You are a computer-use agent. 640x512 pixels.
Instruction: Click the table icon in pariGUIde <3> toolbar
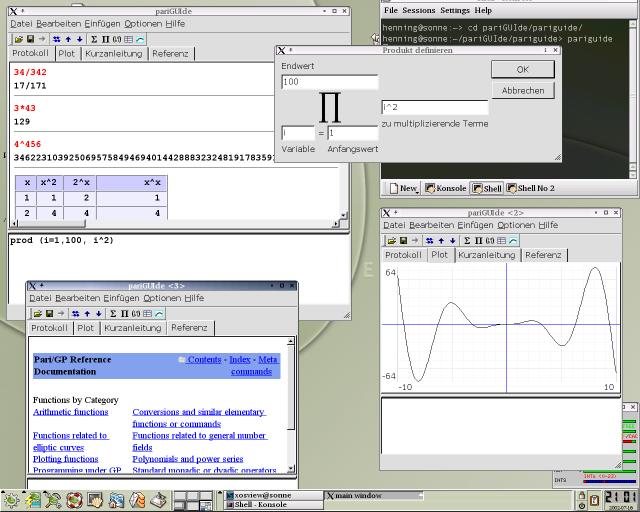(146, 313)
